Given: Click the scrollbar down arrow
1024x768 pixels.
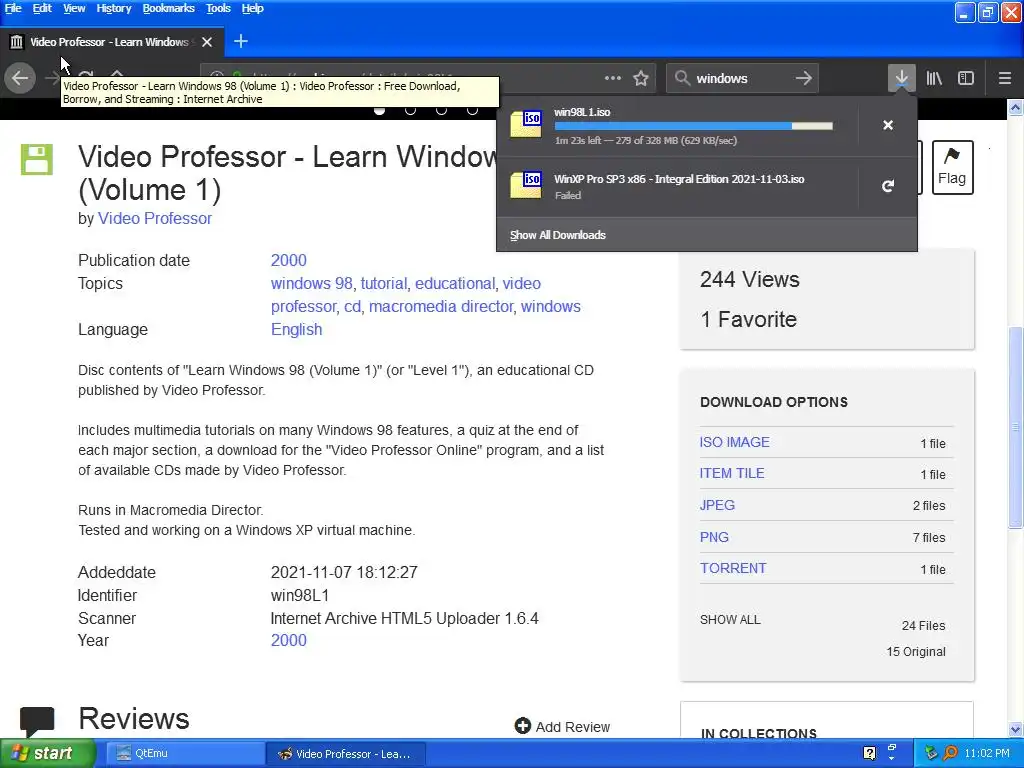Looking at the screenshot, I should [x=1015, y=729].
